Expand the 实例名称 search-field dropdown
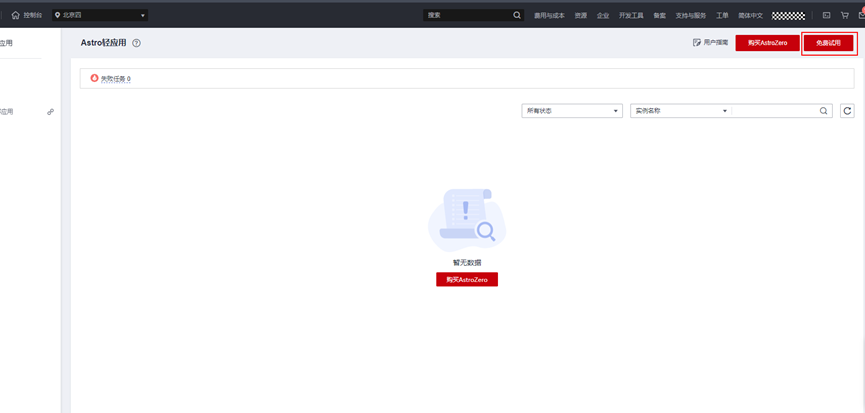Viewport: 865px width, 413px height. point(681,111)
